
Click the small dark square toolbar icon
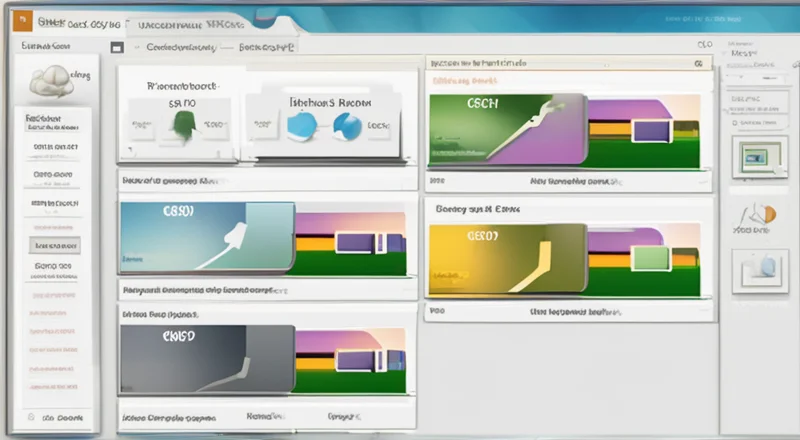click(117, 47)
